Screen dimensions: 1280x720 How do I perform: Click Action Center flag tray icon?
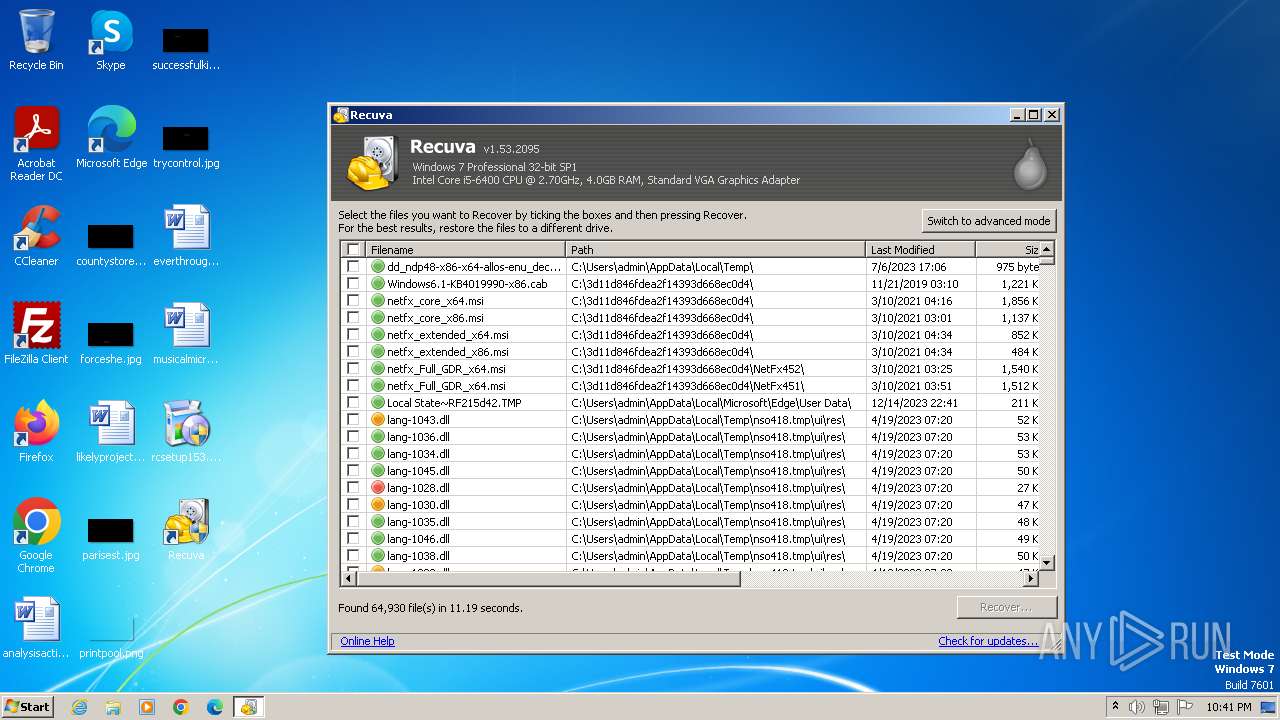tap(1185, 707)
